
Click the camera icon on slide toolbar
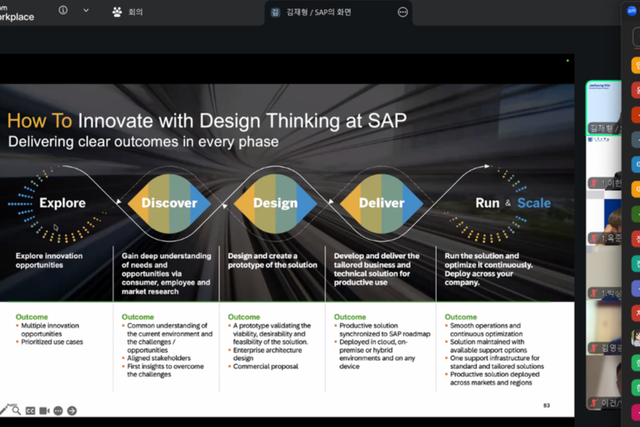[x=44, y=411]
